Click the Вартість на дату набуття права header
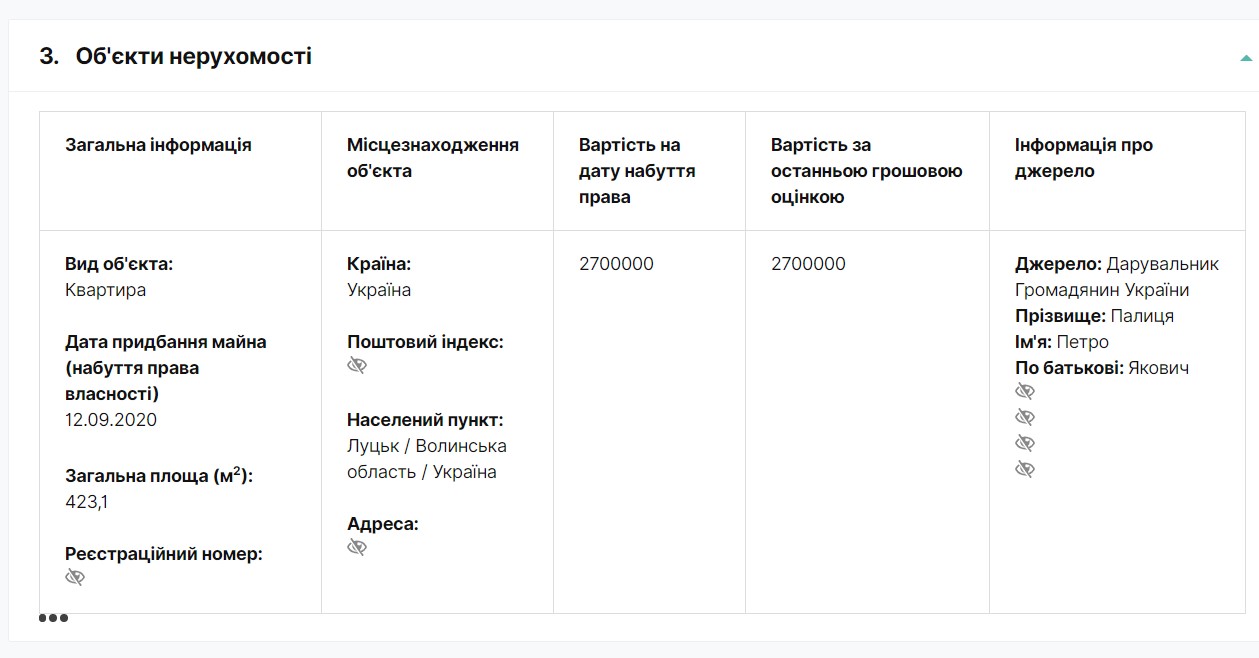The image size is (1259, 658). [x=637, y=171]
